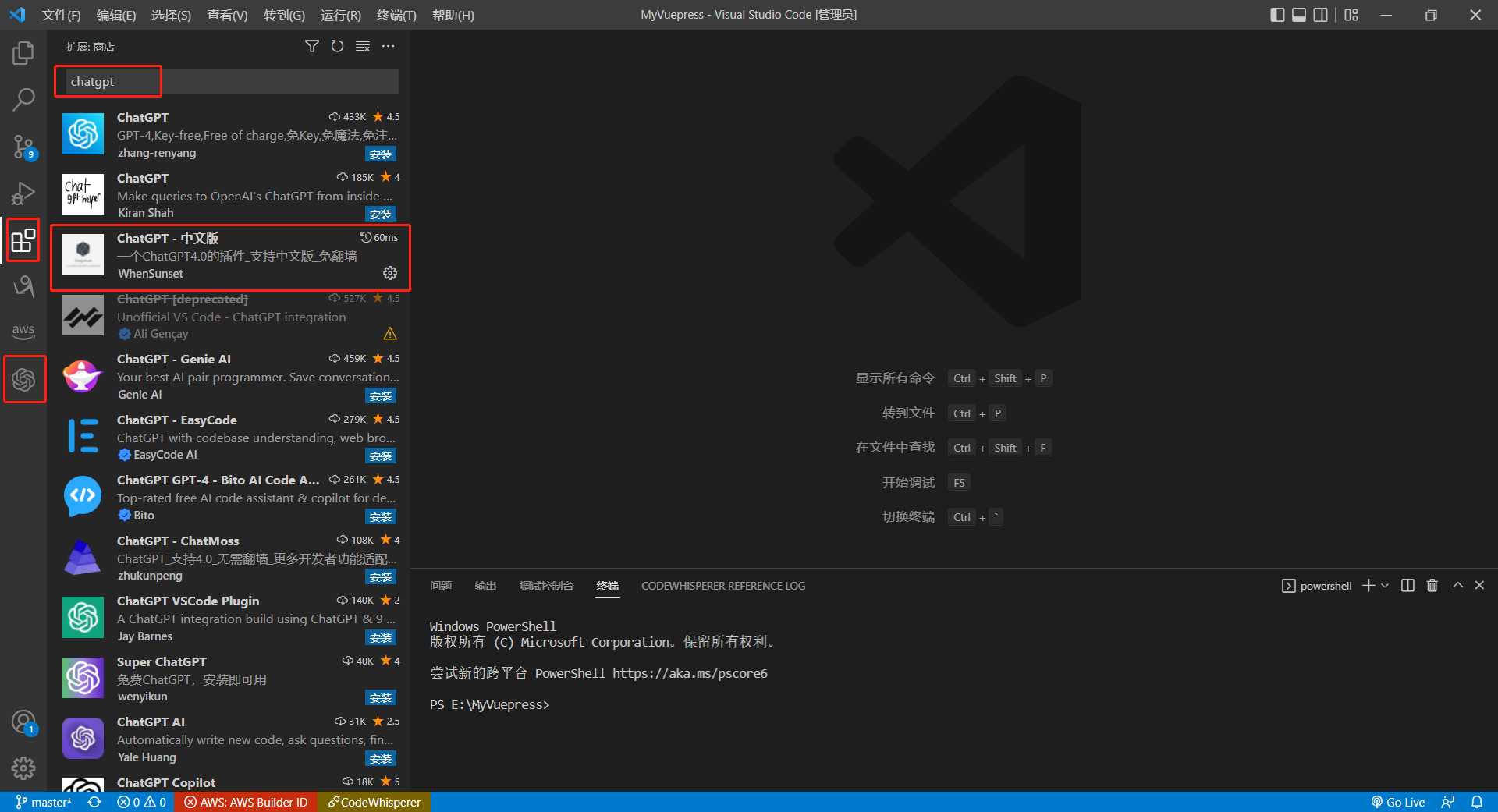
Task: Open extensions view more actions menu
Action: pyautogui.click(x=388, y=47)
